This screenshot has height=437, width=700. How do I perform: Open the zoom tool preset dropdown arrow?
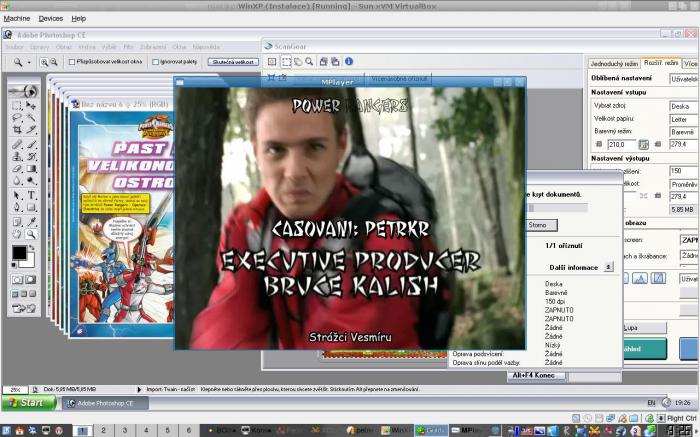[x=29, y=62]
